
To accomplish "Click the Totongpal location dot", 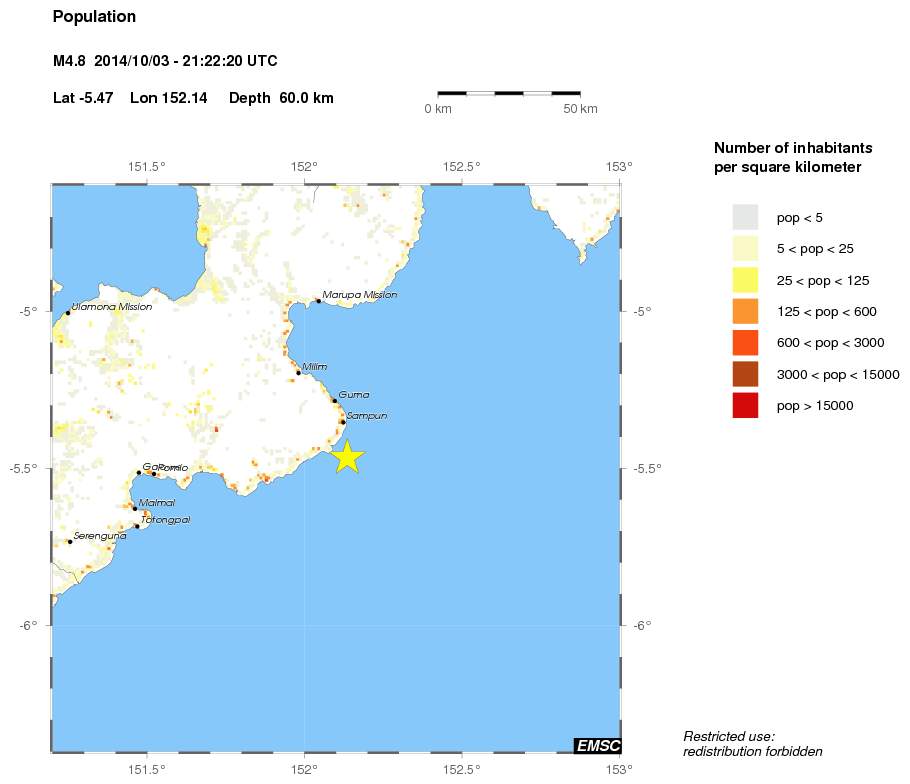I will (x=137, y=526).
